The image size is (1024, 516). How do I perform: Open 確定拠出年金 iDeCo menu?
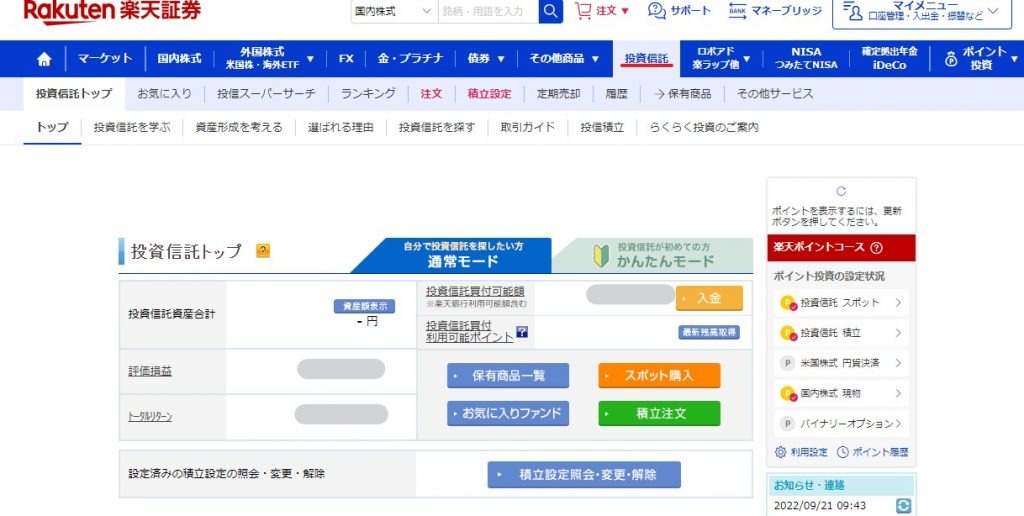click(889, 59)
